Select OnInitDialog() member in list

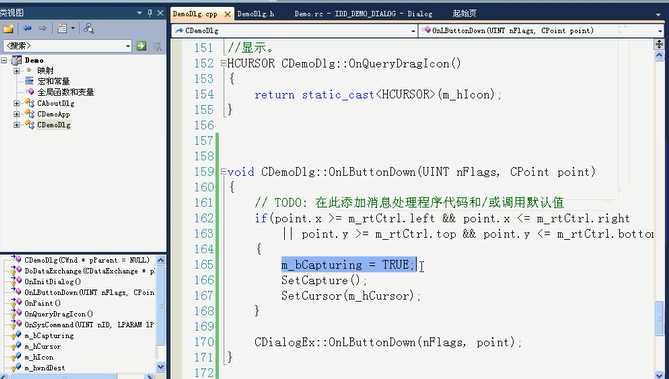52,282
